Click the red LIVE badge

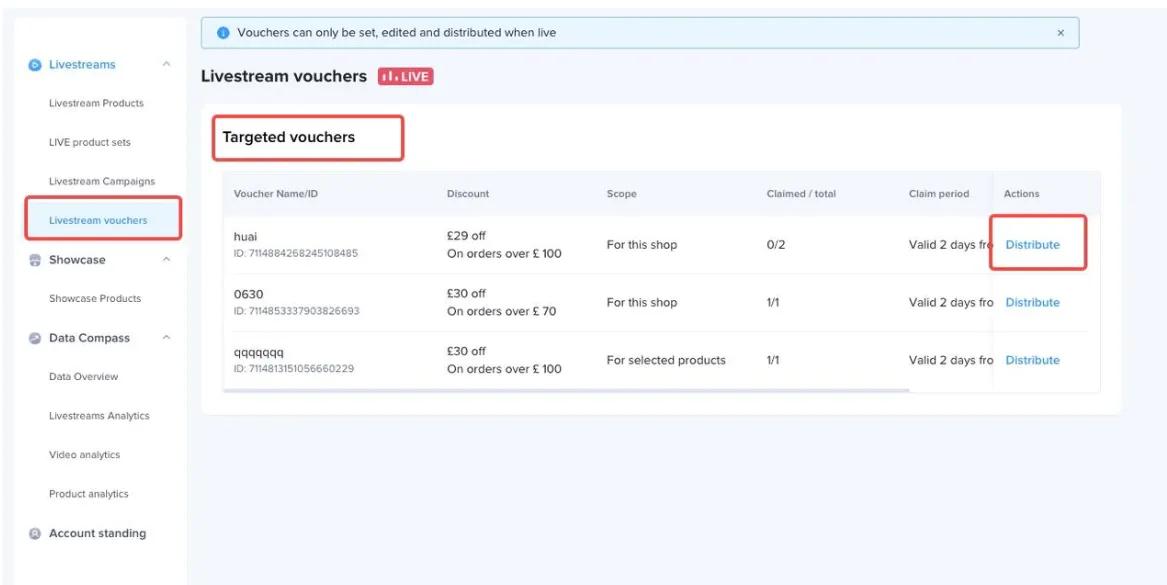(406, 77)
